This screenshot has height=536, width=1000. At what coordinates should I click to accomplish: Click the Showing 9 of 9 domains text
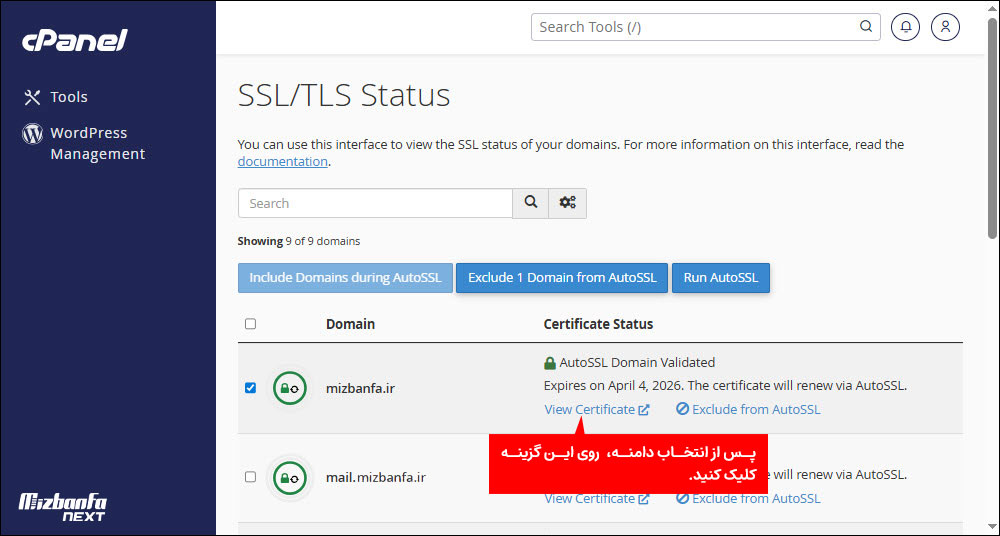(x=298, y=241)
